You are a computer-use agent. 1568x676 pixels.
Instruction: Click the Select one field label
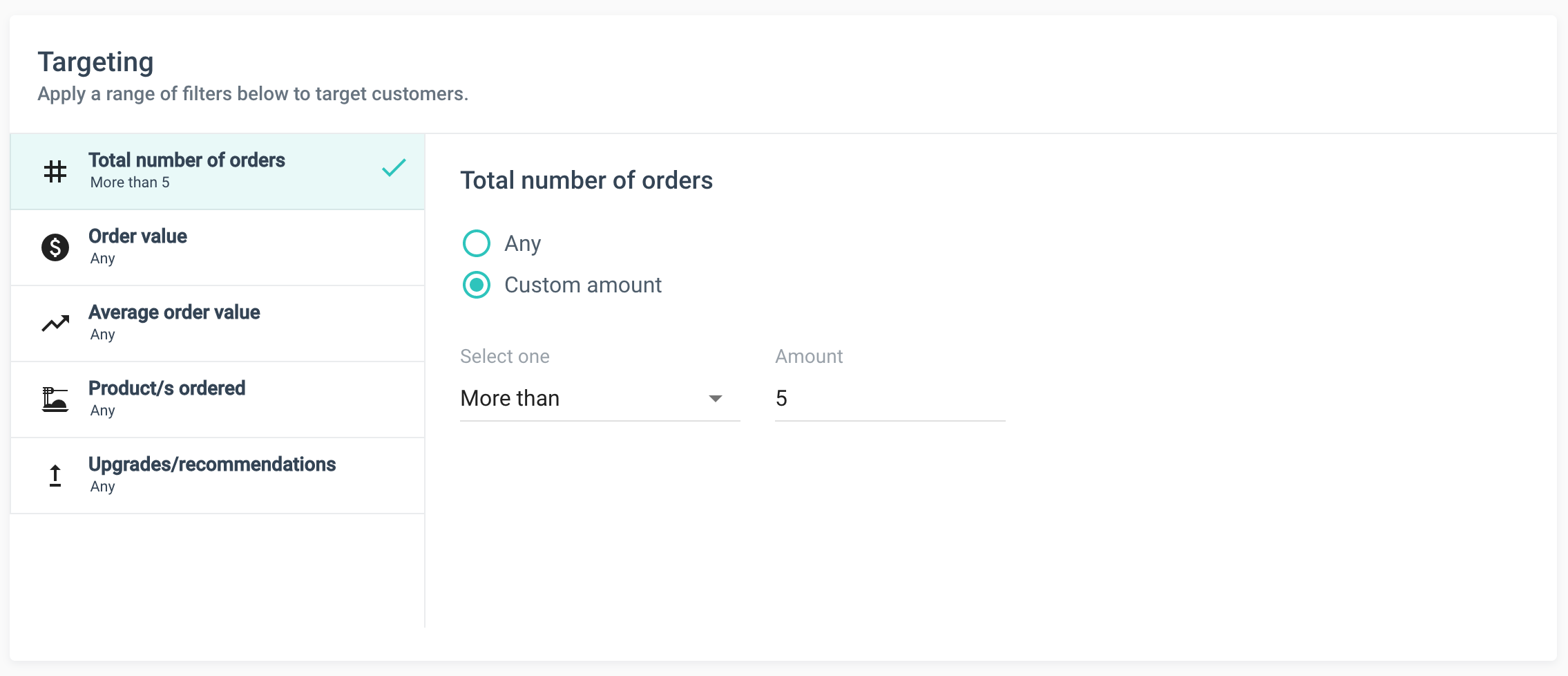(505, 357)
